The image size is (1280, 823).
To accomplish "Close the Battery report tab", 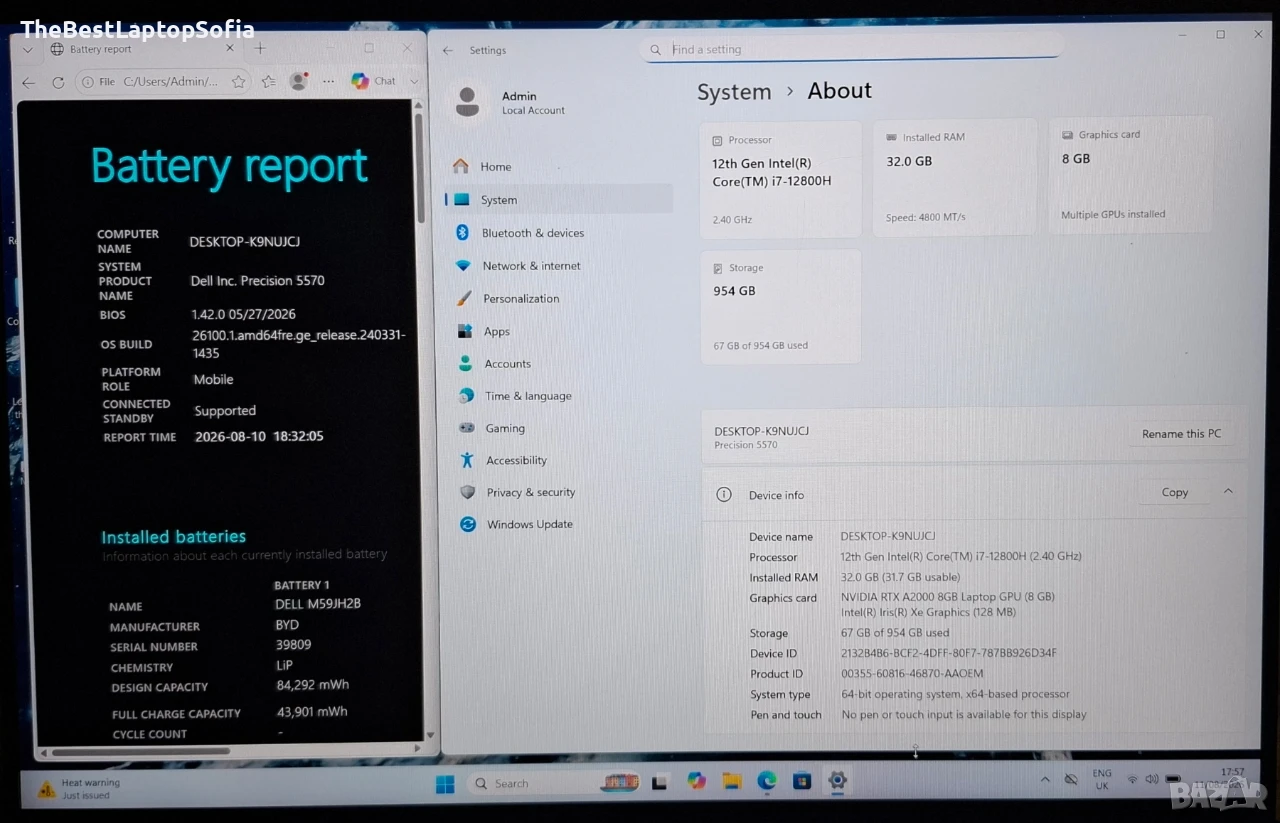I will (229, 48).
